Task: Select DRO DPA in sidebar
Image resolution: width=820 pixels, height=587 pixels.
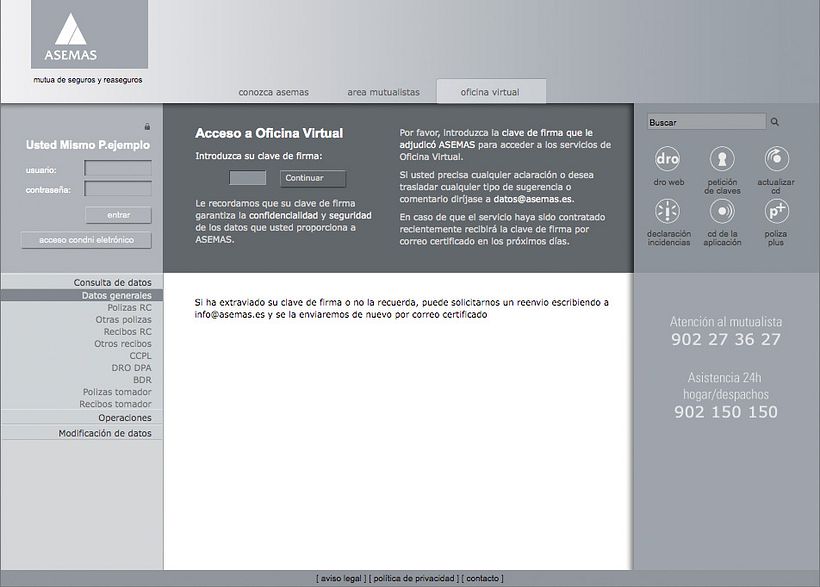Action: tap(131, 368)
